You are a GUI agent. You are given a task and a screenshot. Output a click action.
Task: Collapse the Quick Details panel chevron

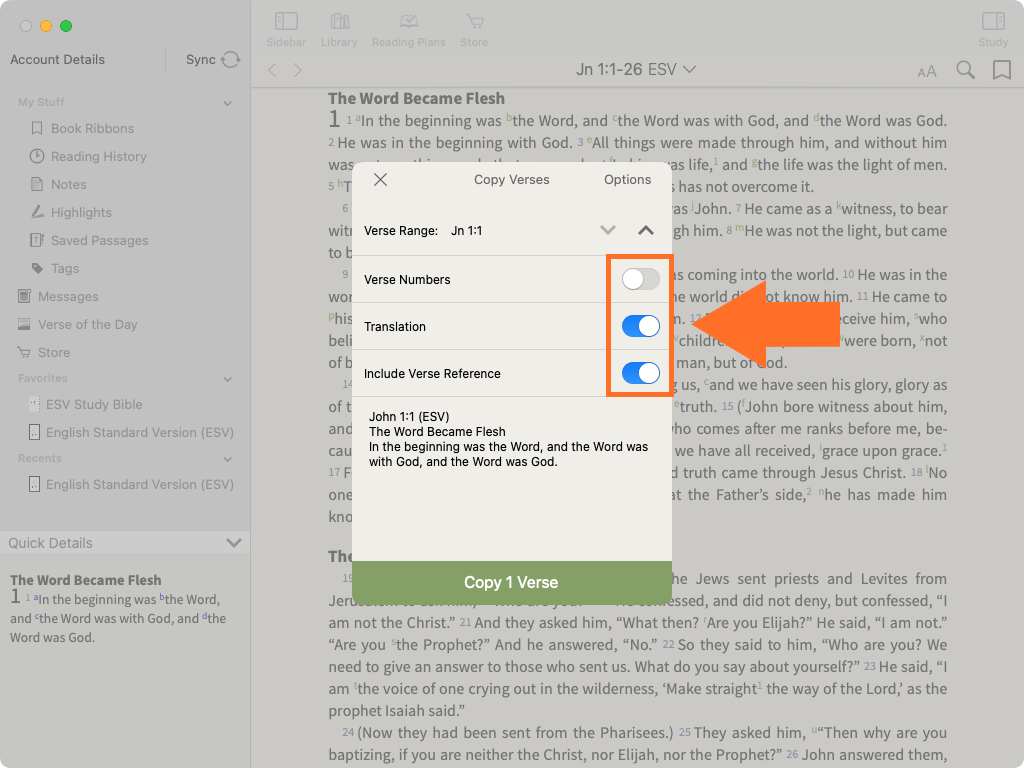[234, 543]
